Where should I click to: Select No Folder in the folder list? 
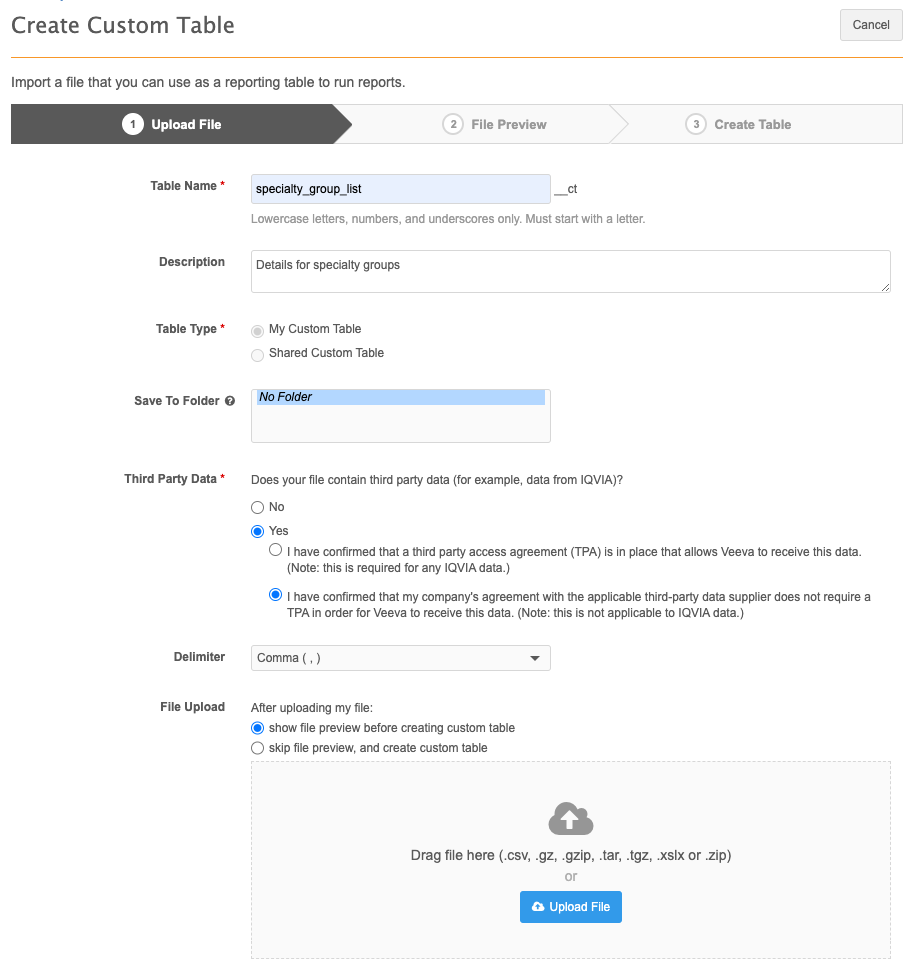click(x=400, y=397)
